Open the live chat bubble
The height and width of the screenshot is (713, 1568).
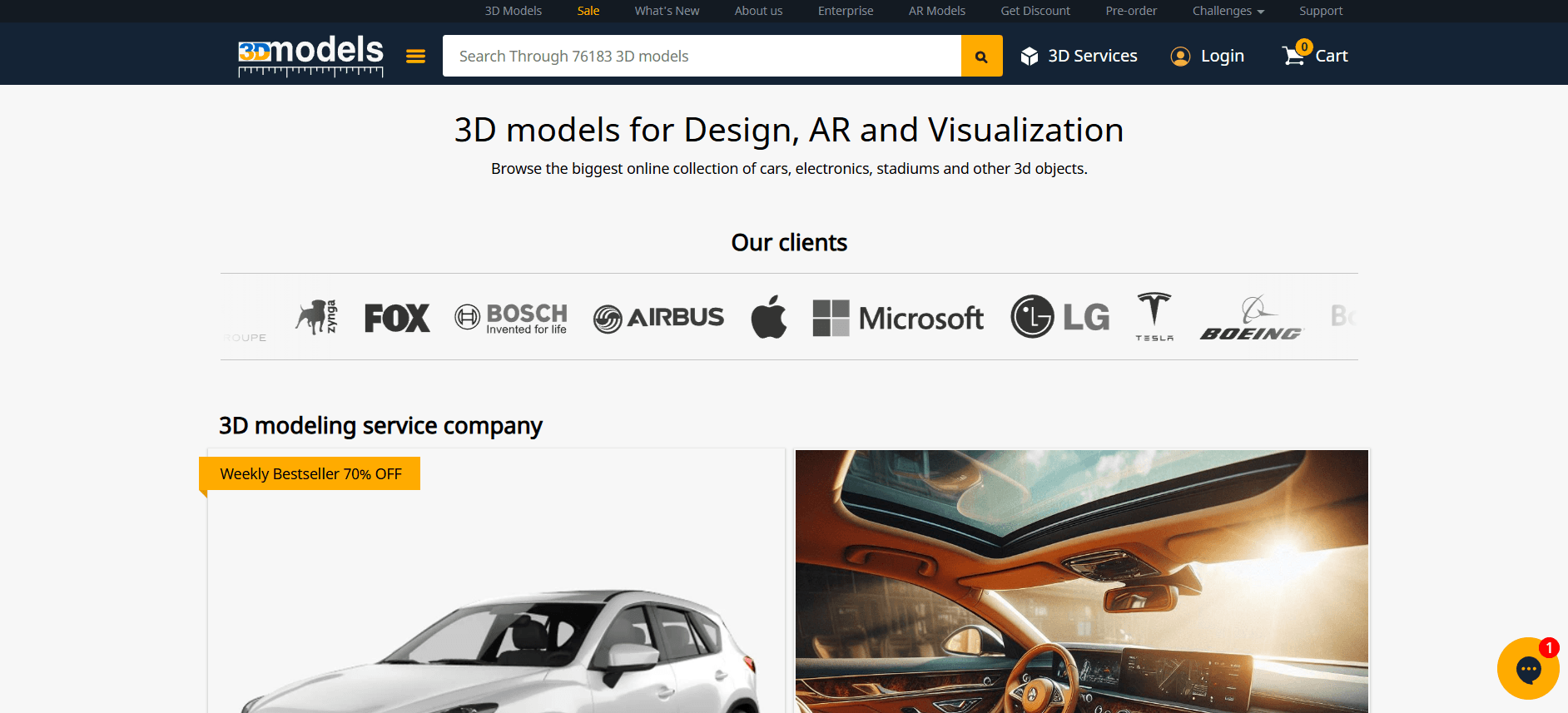1528,668
